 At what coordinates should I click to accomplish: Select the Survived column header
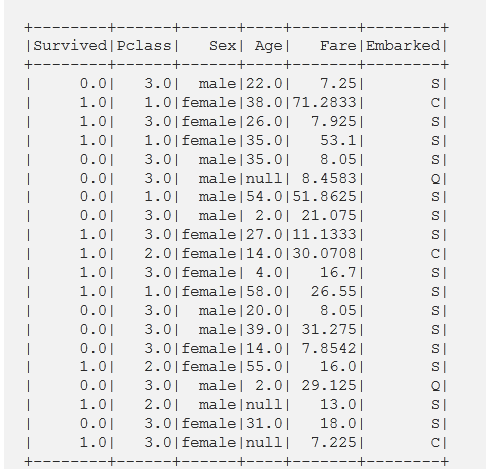click(x=70, y=46)
